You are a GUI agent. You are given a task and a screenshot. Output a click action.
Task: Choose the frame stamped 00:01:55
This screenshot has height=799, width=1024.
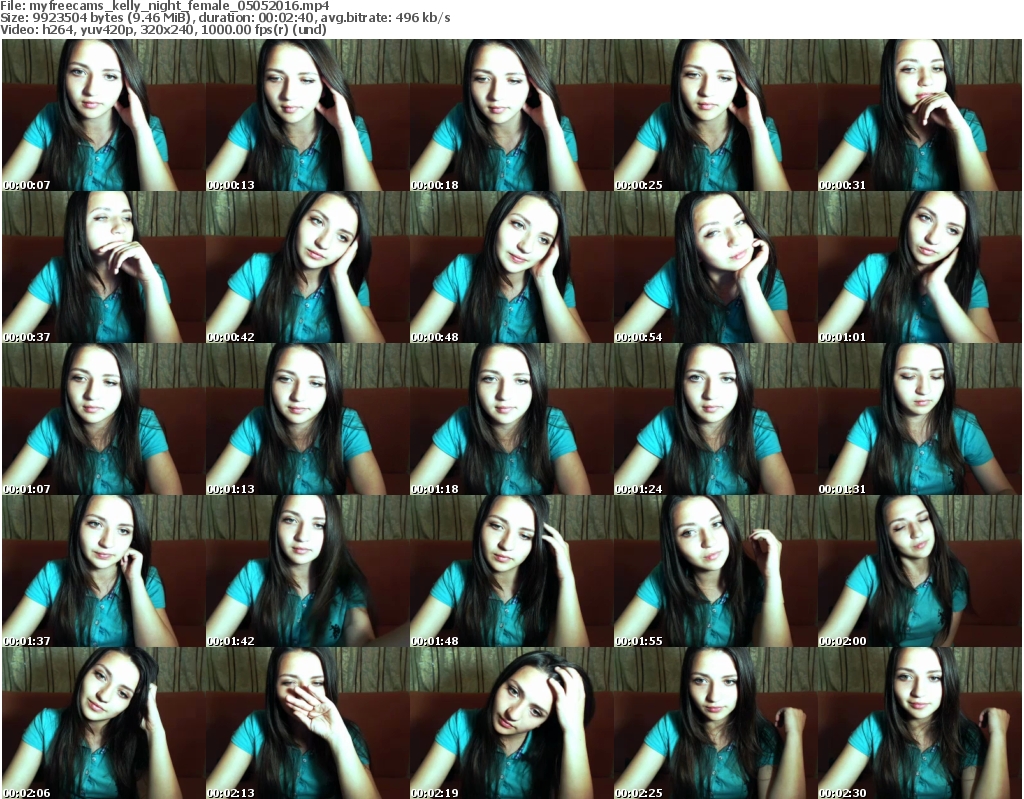[x=715, y=571]
